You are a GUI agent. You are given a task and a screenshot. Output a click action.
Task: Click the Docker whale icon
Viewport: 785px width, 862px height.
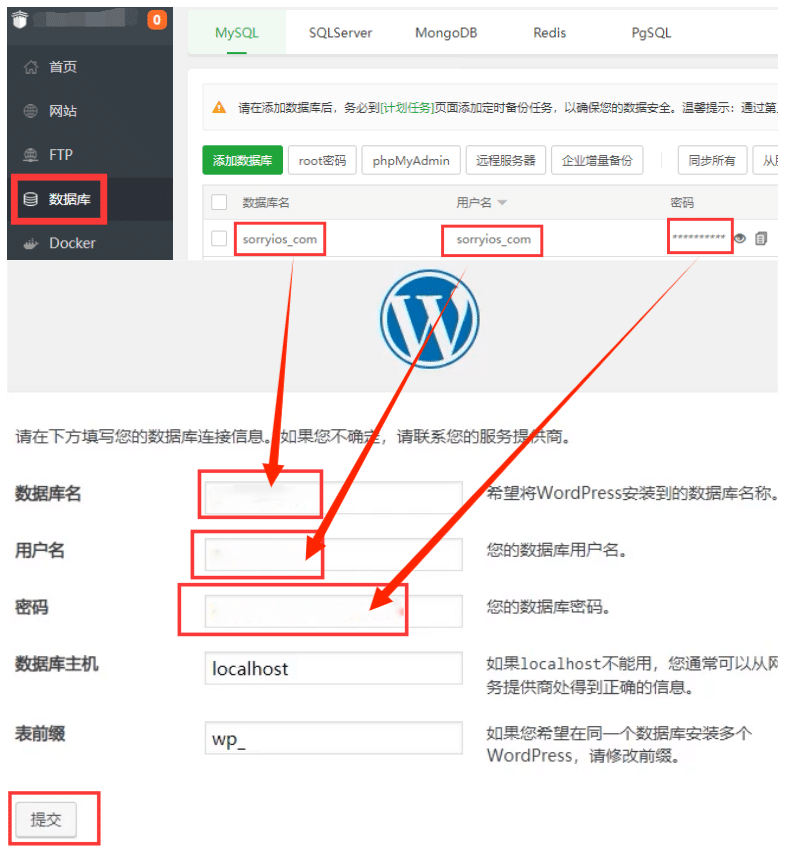[31, 243]
